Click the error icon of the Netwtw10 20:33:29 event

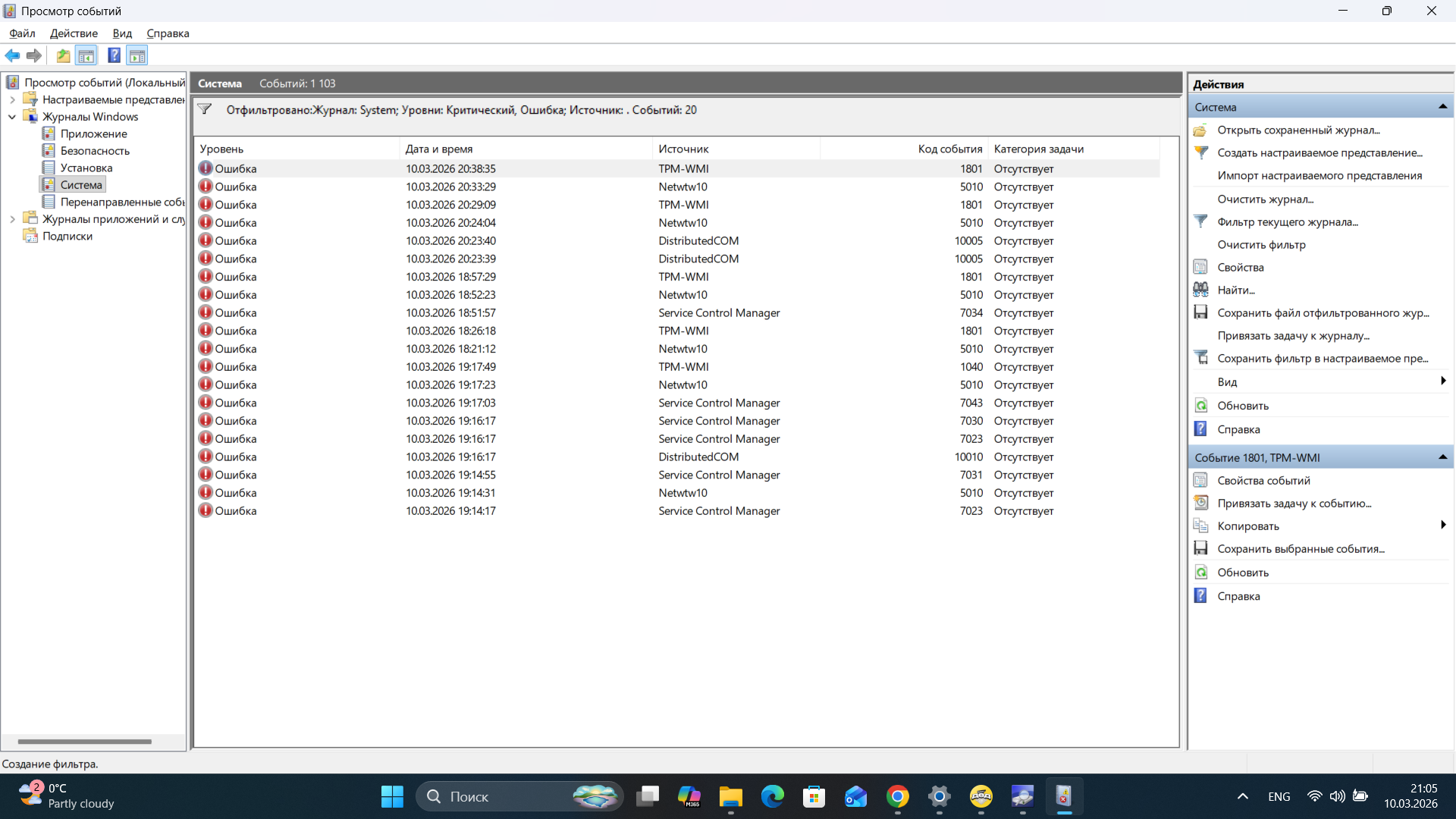click(x=206, y=187)
